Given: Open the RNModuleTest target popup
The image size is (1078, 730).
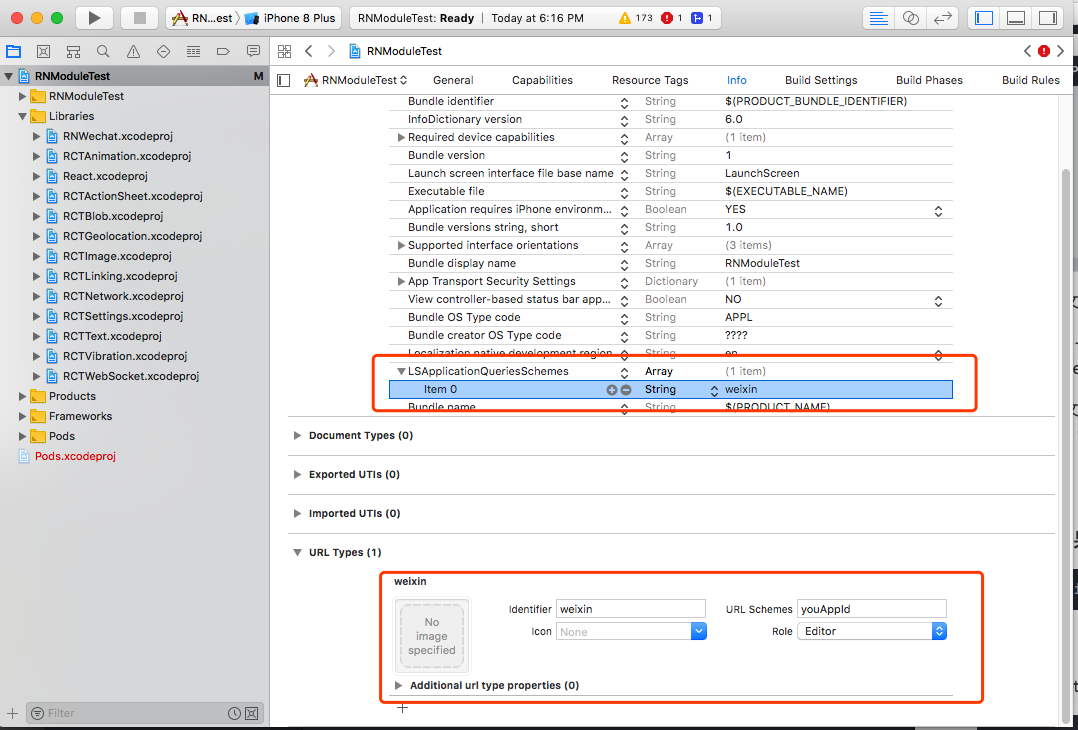Looking at the screenshot, I should [x=356, y=80].
